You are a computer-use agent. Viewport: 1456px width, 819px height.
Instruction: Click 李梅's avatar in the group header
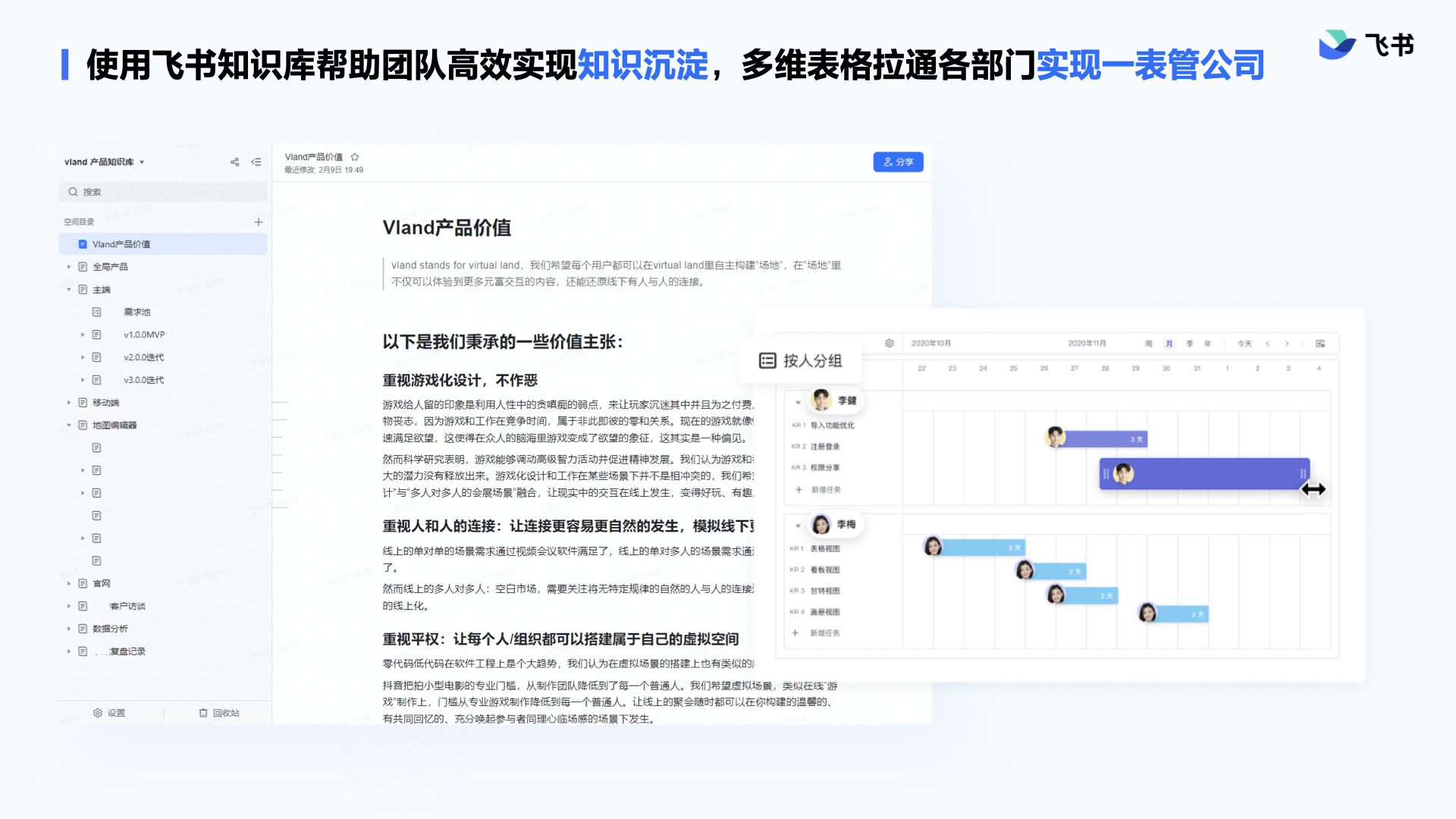tap(821, 525)
